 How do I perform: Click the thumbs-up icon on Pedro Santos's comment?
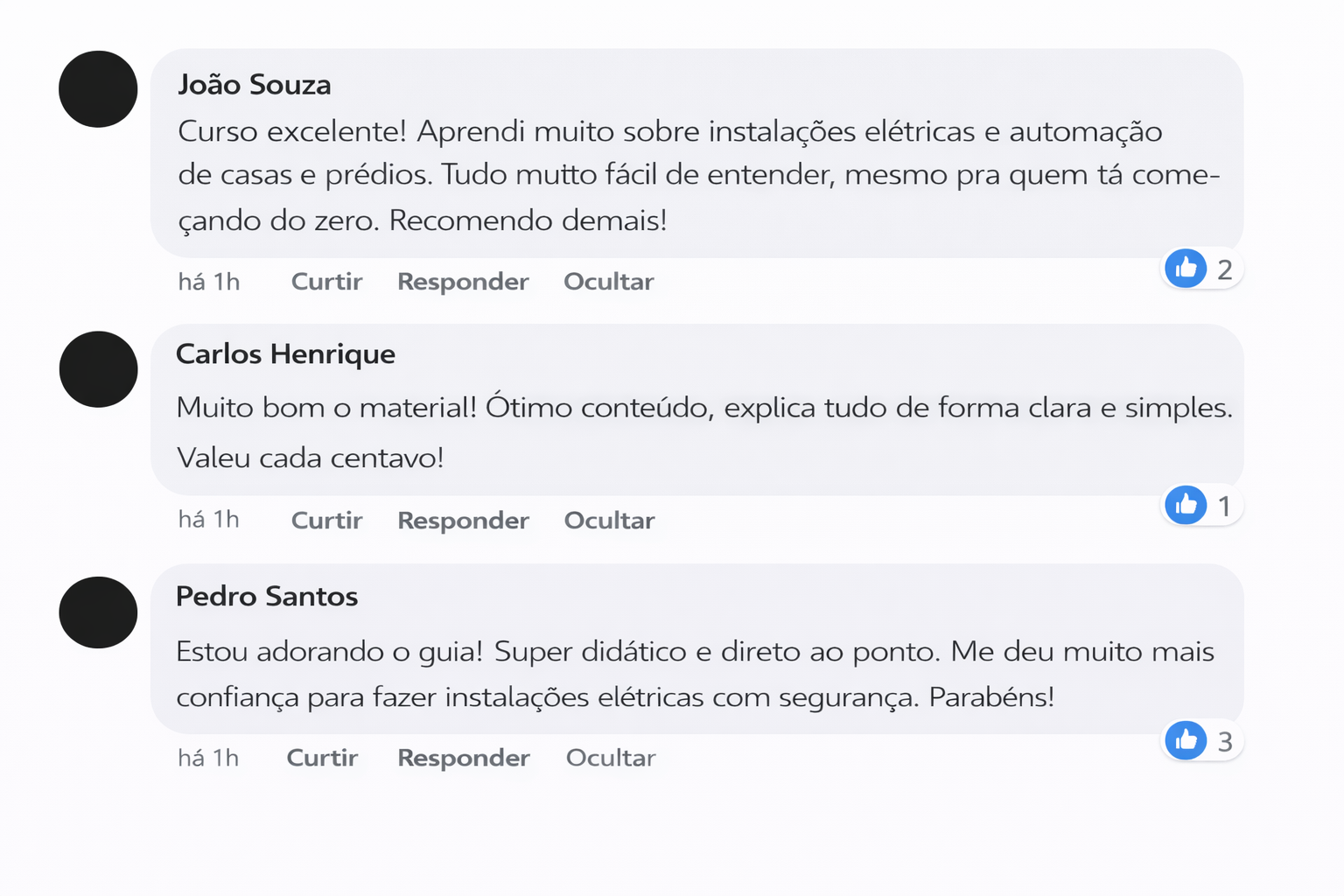tap(1186, 741)
